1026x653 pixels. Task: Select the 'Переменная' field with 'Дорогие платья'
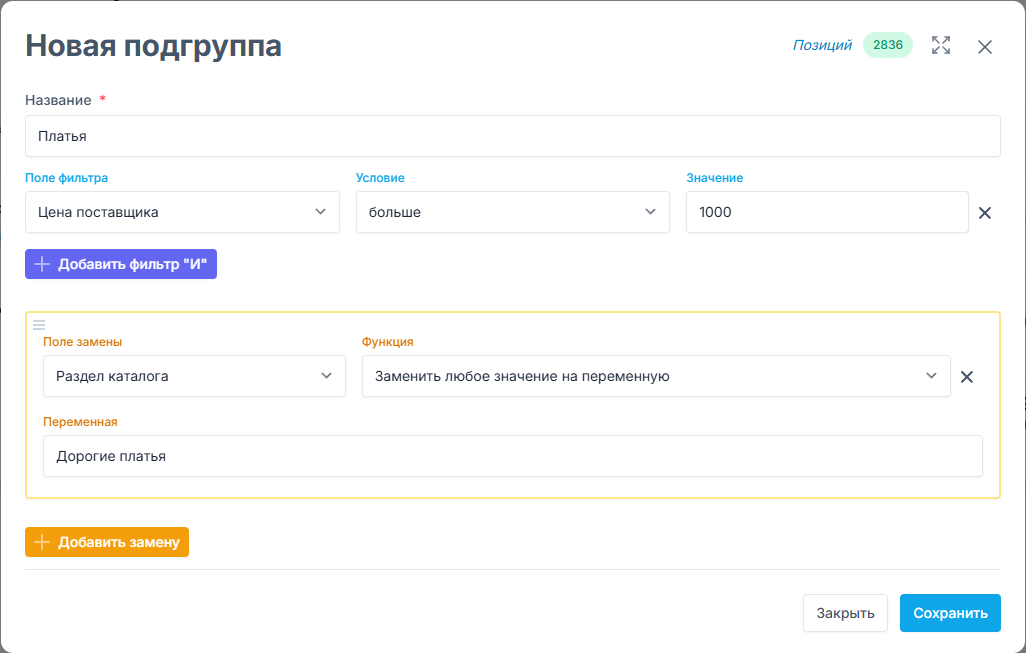click(512, 456)
